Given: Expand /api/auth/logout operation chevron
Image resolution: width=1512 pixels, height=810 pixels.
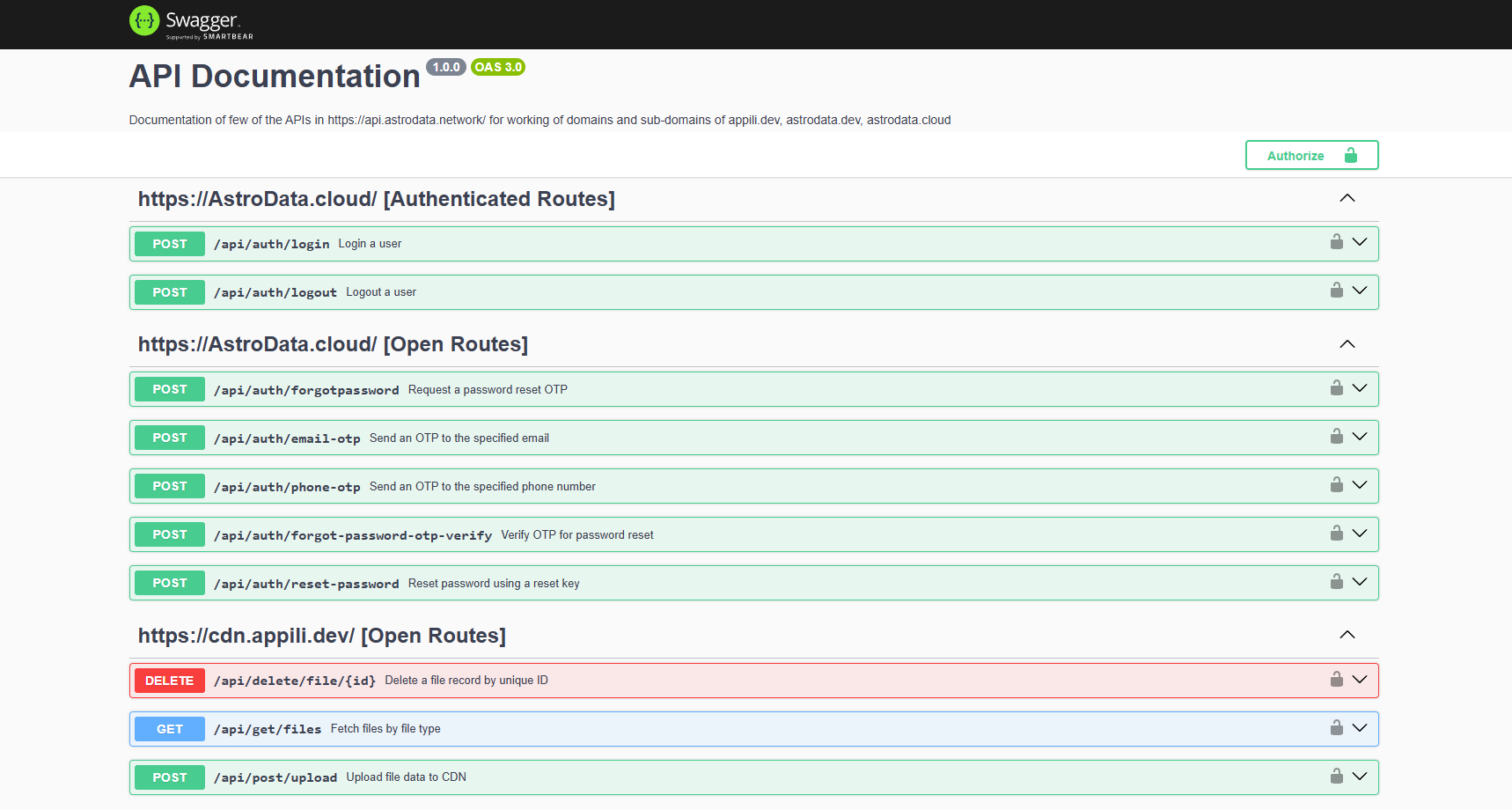Looking at the screenshot, I should pos(1360,291).
